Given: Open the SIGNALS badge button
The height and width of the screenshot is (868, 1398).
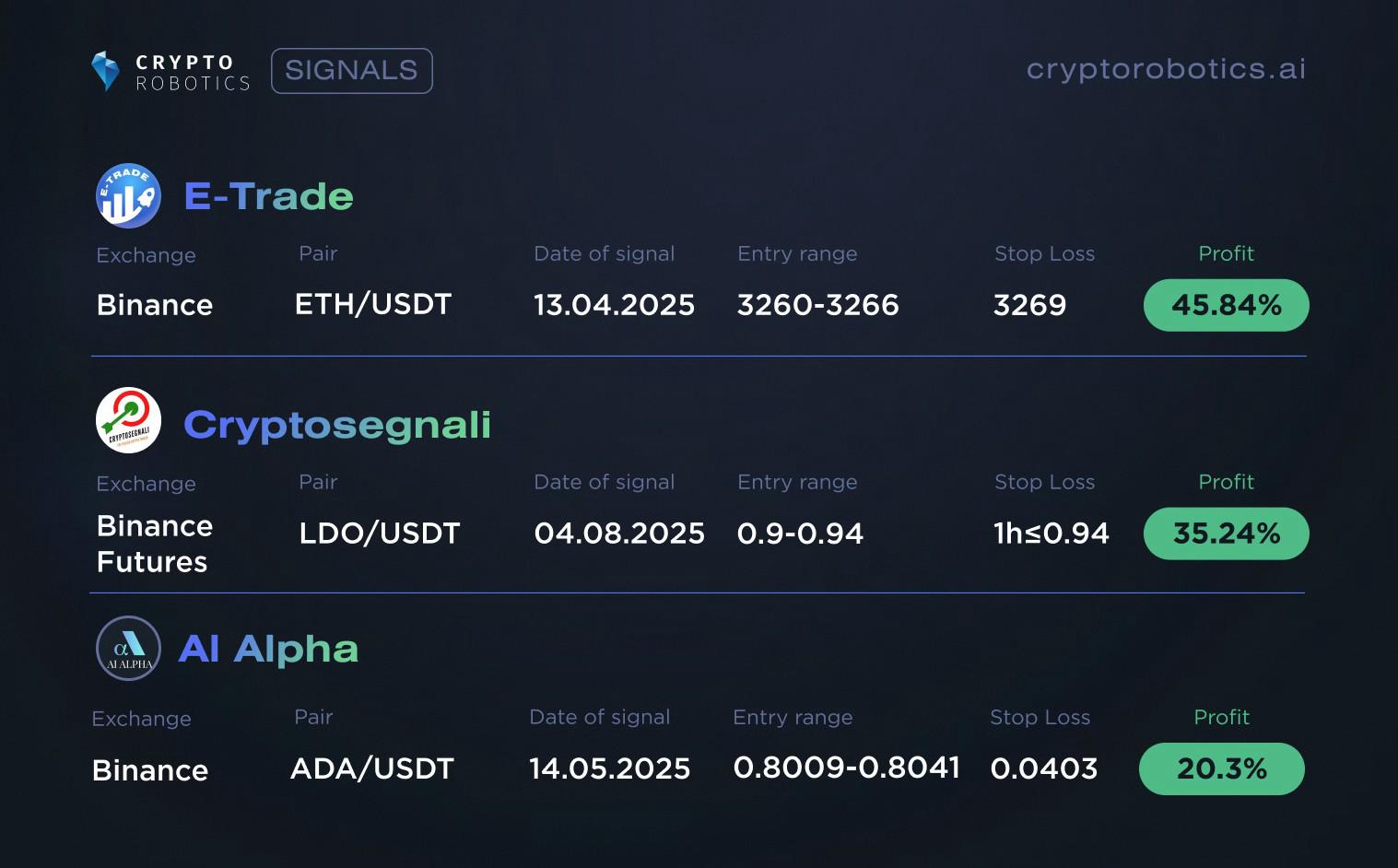Looking at the screenshot, I should pos(352,71).
